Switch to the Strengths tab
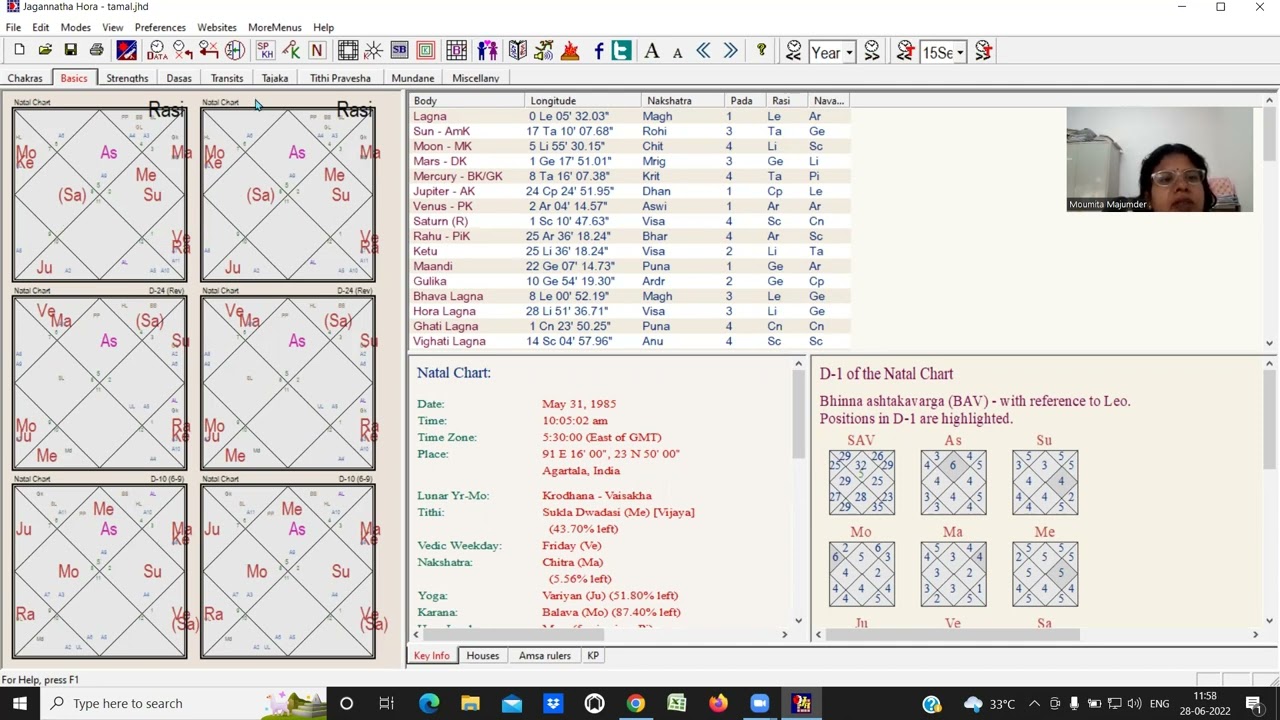The width and height of the screenshot is (1280, 720). [127, 78]
